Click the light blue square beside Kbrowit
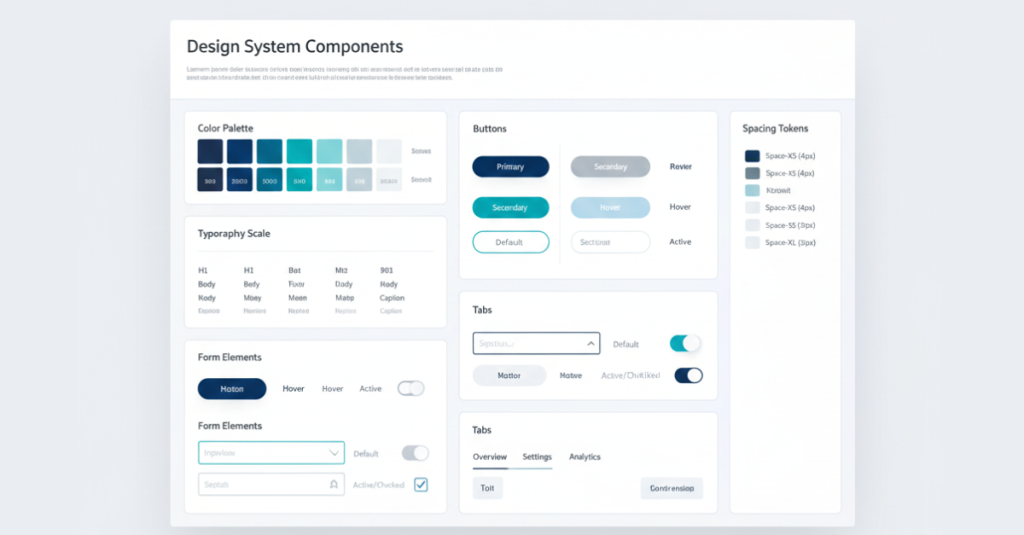1024x535 pixels. pyautogui.click(x=752, y=190)
